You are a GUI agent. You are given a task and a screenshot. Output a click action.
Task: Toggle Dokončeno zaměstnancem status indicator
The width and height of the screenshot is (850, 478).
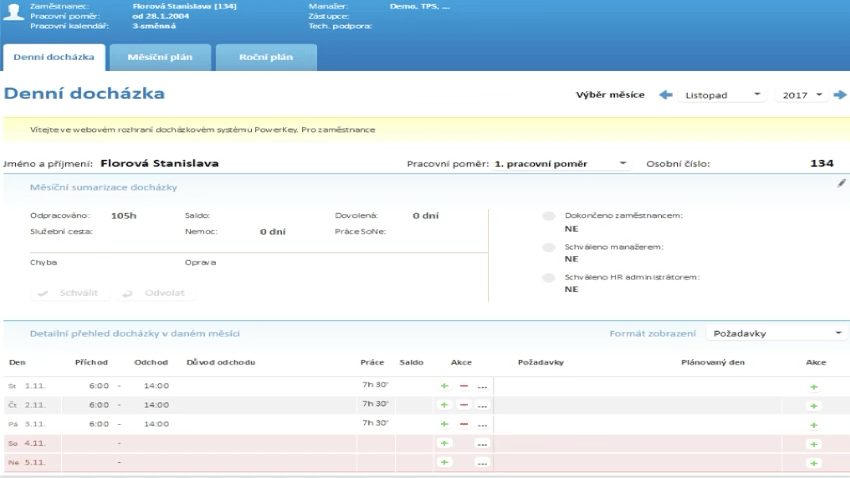point(549,216)
